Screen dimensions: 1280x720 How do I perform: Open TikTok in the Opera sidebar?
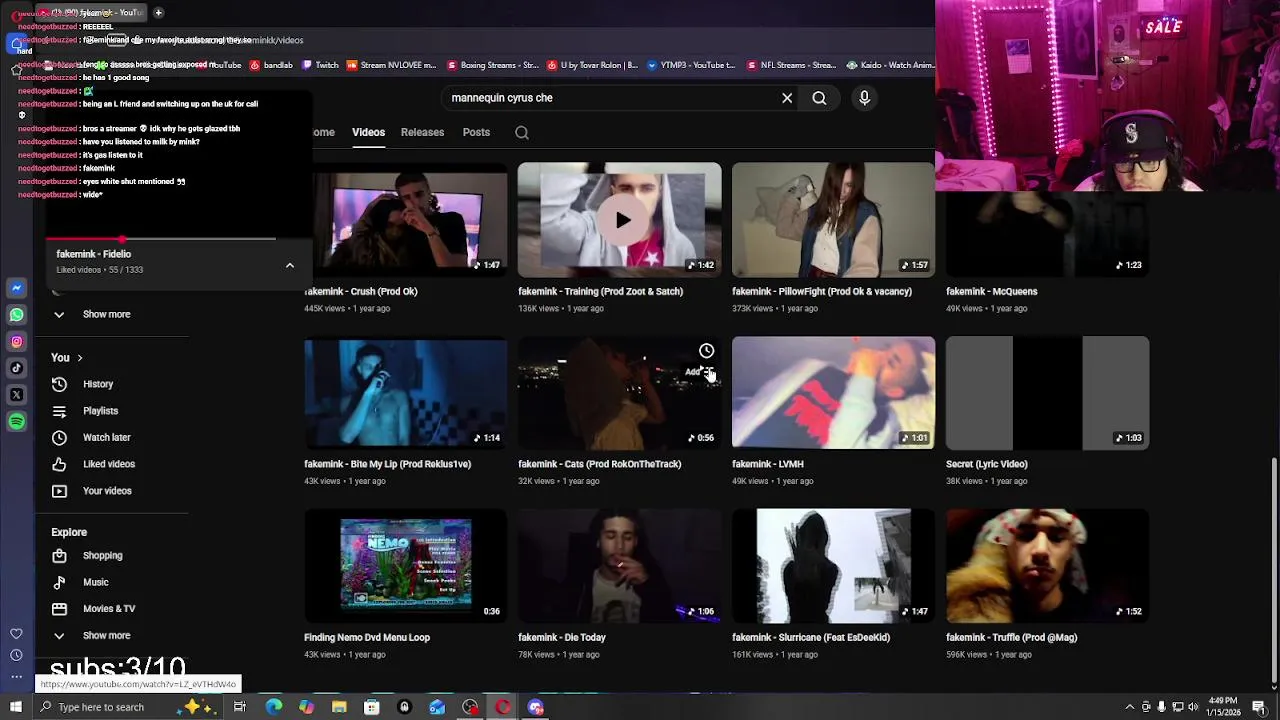pos(16,368)
